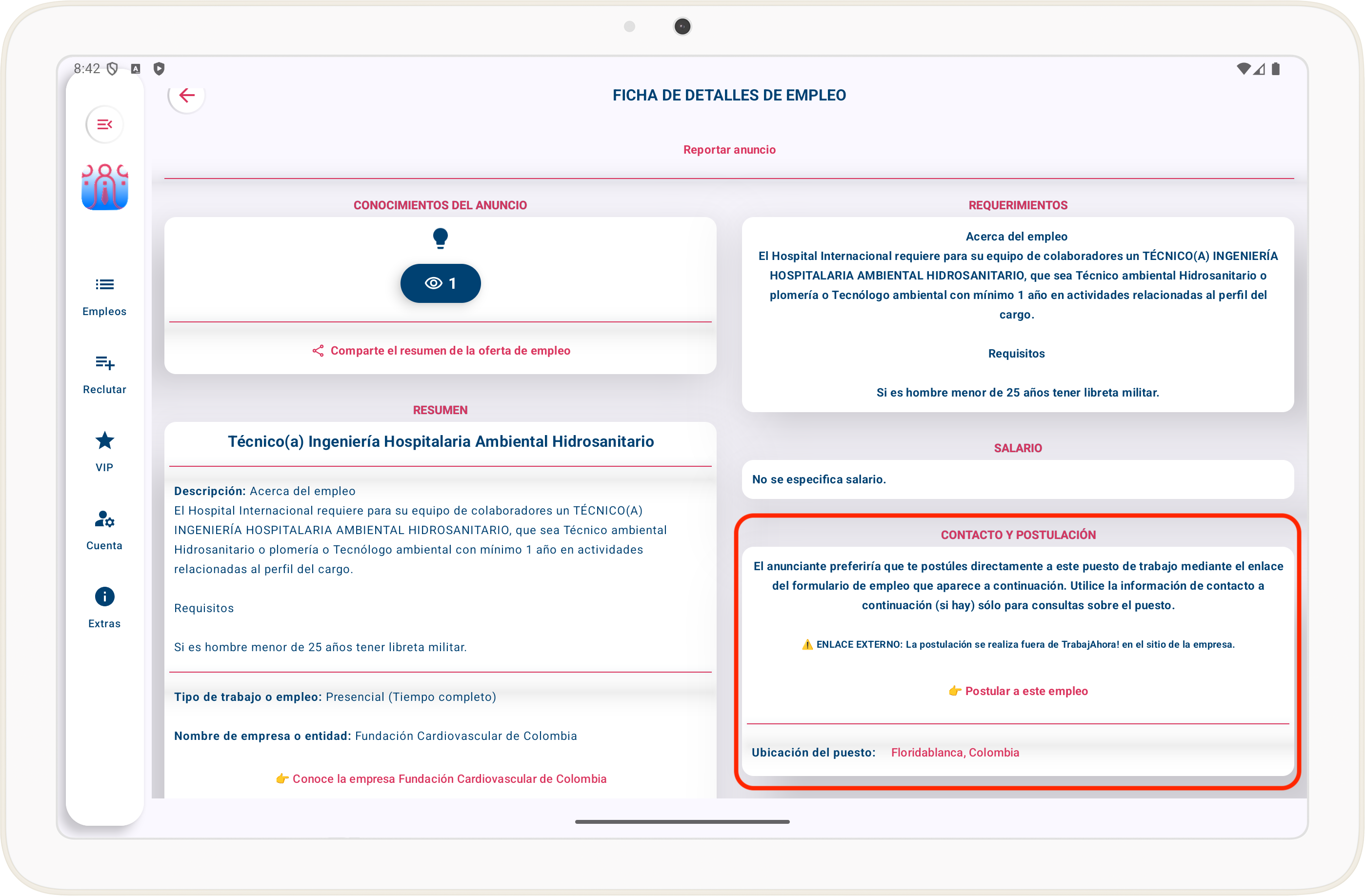Open the Empleos list icon
Screen dimensions: 1365x896
click(x=104, y=285)
